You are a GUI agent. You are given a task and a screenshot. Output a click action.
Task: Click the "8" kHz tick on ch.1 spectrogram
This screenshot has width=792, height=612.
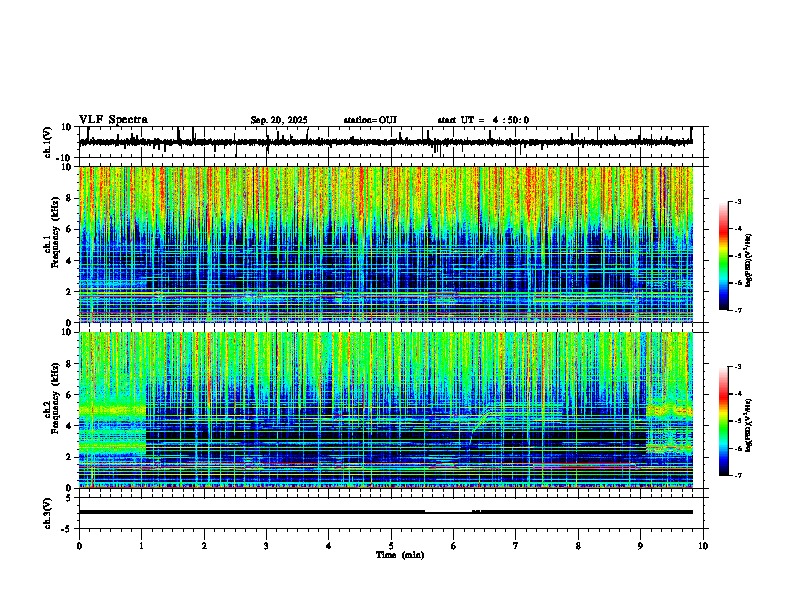pyautogui.click(x=70, y=198)
